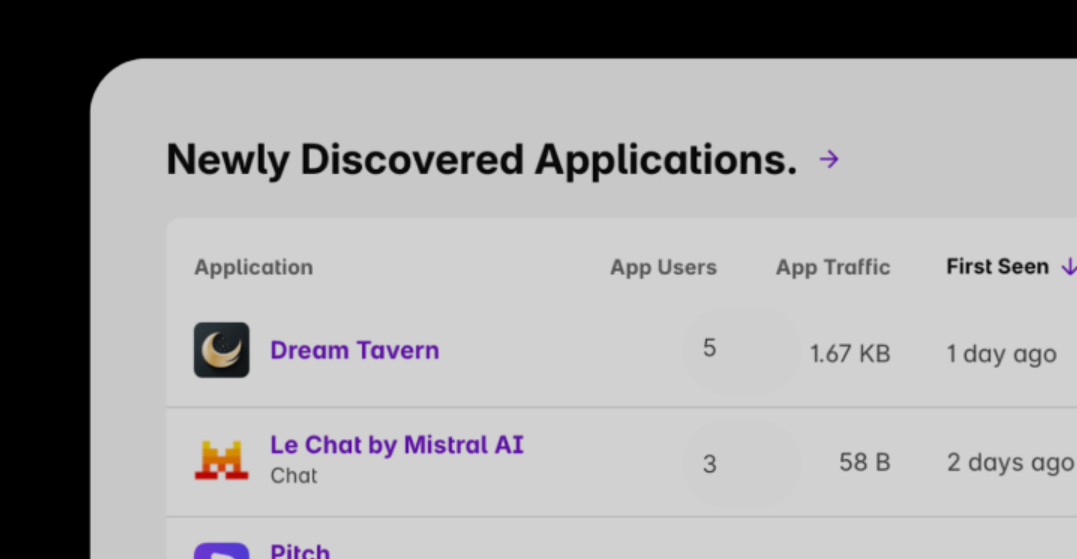1077x559 pixels.
Task: Click the Mistral AI logo icon
Action: [x=221, y=459]
